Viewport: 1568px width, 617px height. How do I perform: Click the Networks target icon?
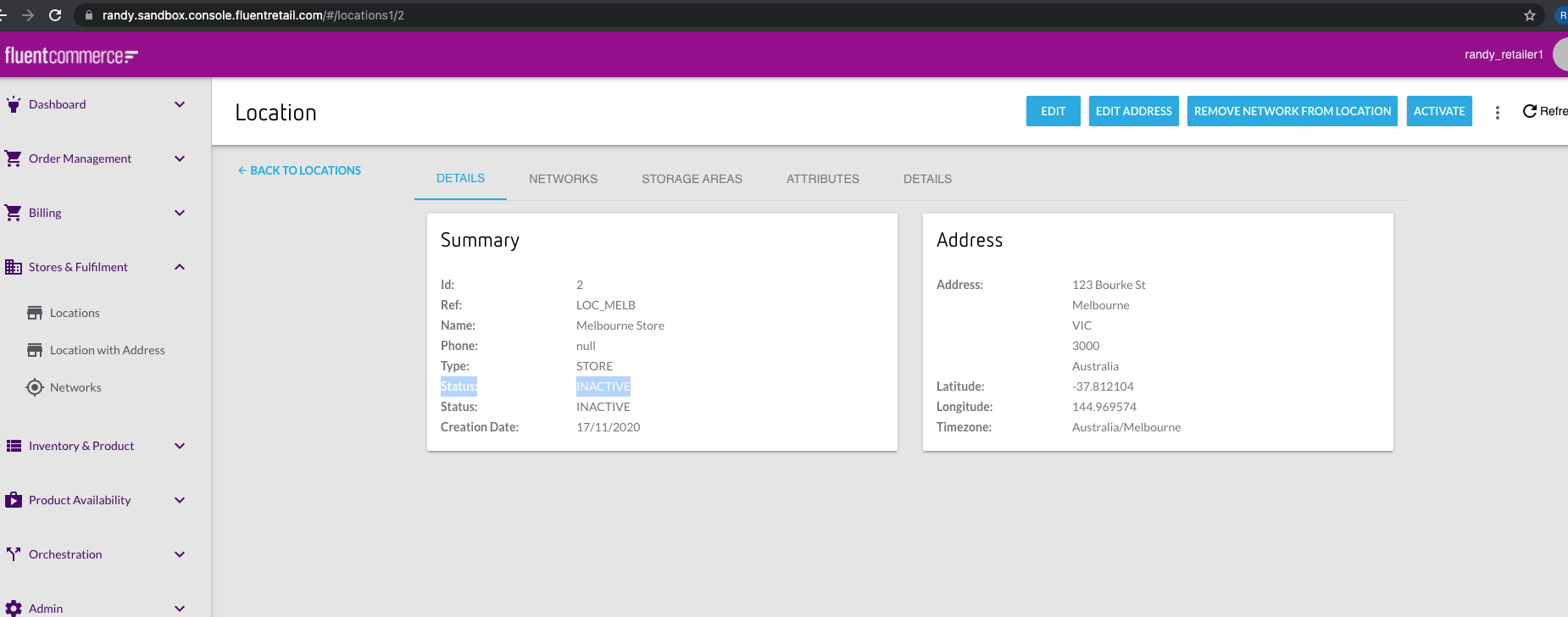(x=35, y=387)
